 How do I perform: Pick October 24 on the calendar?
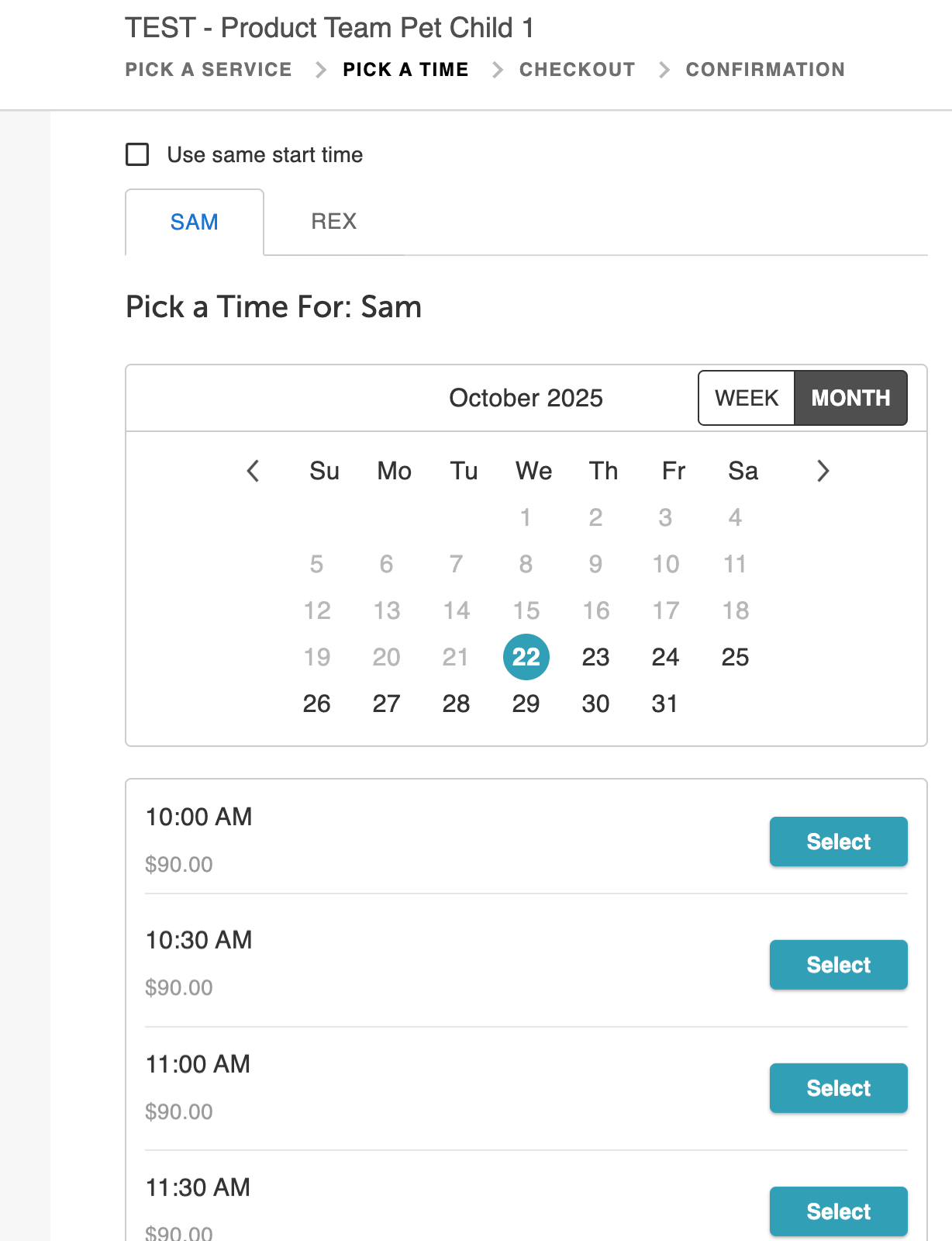point(665,658)
